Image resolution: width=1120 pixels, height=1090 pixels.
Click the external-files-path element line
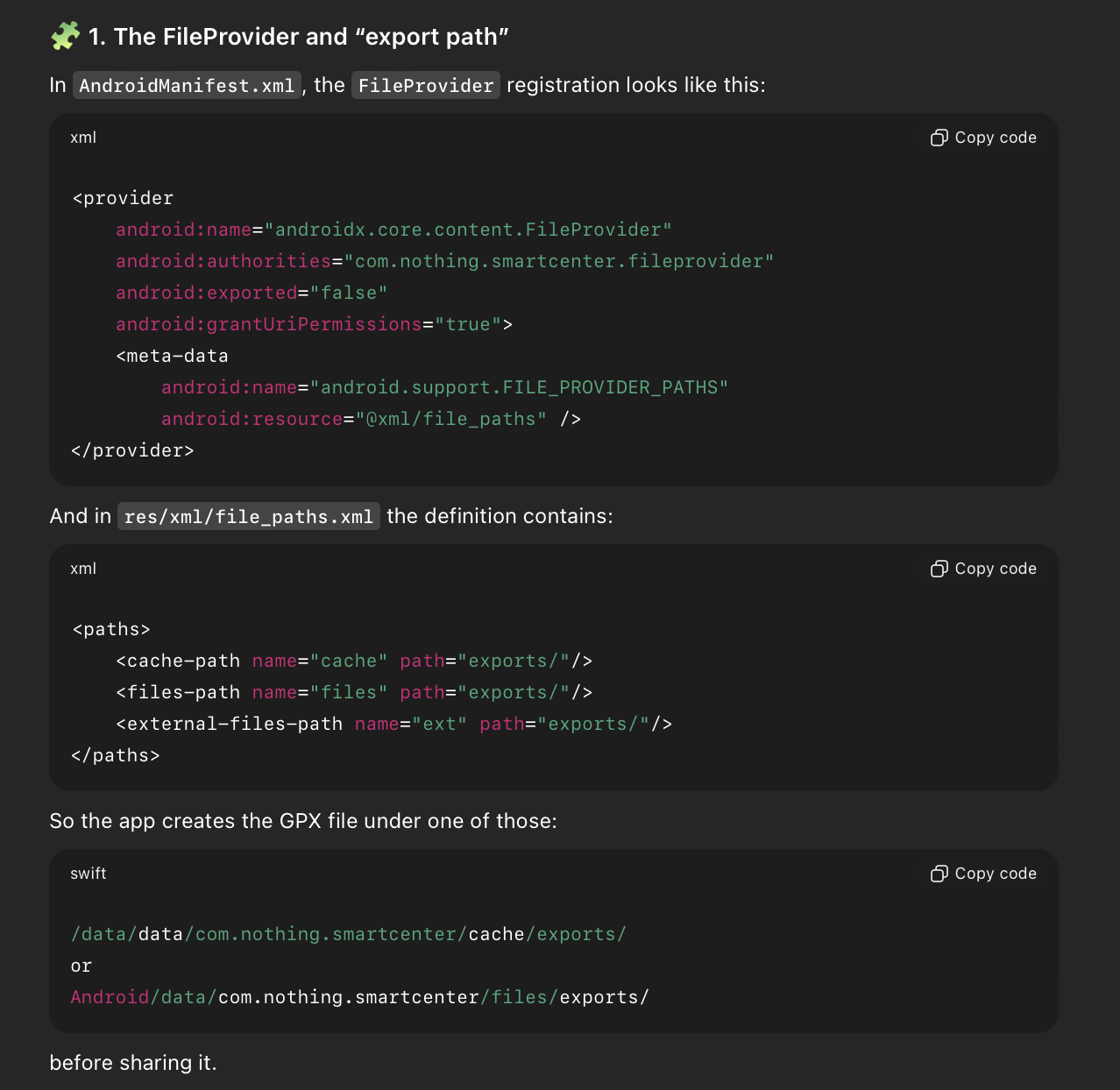click(393, 724)
